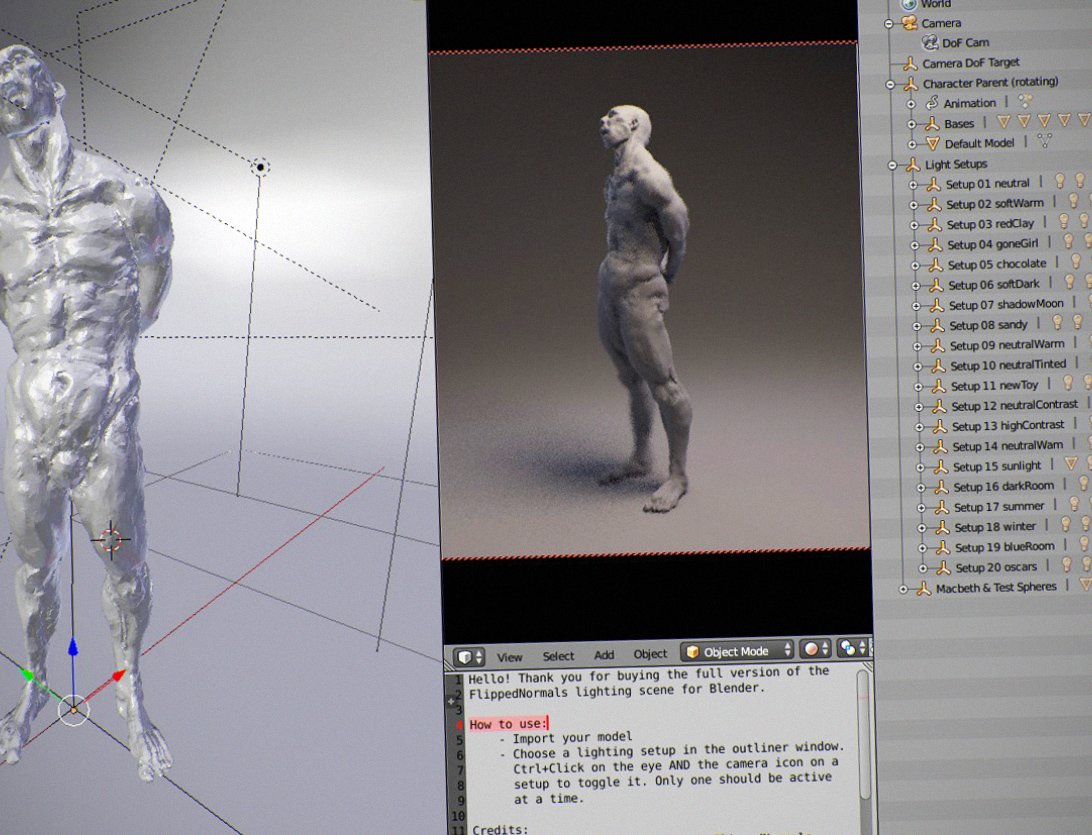Expand Setup 01 neutral node
Screen dimensions: 1092x835
pos(913,185)
